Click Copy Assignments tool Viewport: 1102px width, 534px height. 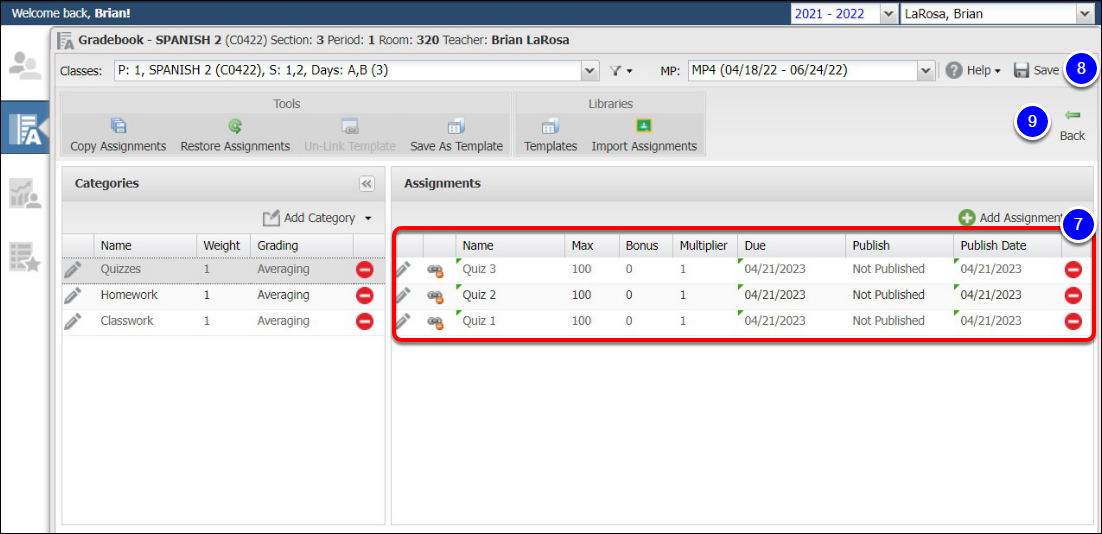(118, 136)
